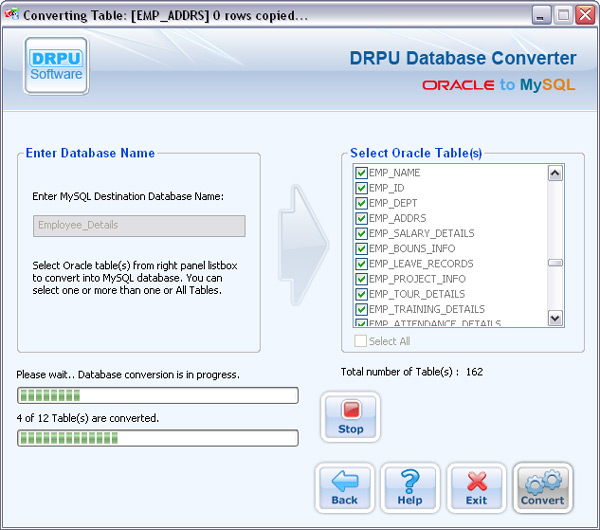The width and height of the screenshot is (600, 530).
Task: Go back with the Back arrow button
Action: tap(344, 488)
